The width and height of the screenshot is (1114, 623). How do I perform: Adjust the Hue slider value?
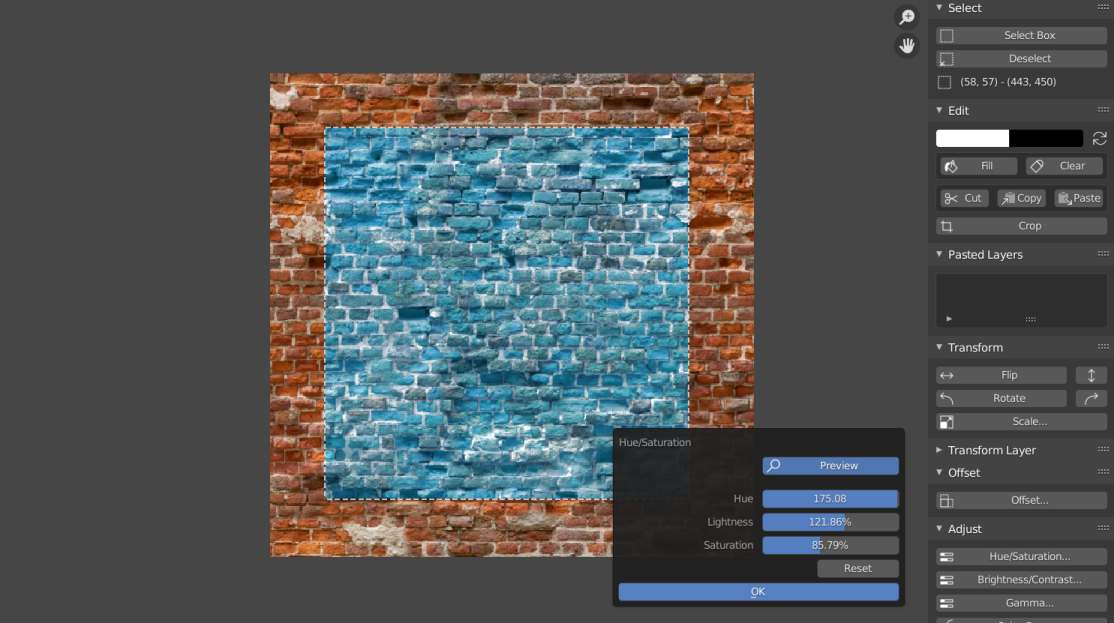tap(830, 498)
